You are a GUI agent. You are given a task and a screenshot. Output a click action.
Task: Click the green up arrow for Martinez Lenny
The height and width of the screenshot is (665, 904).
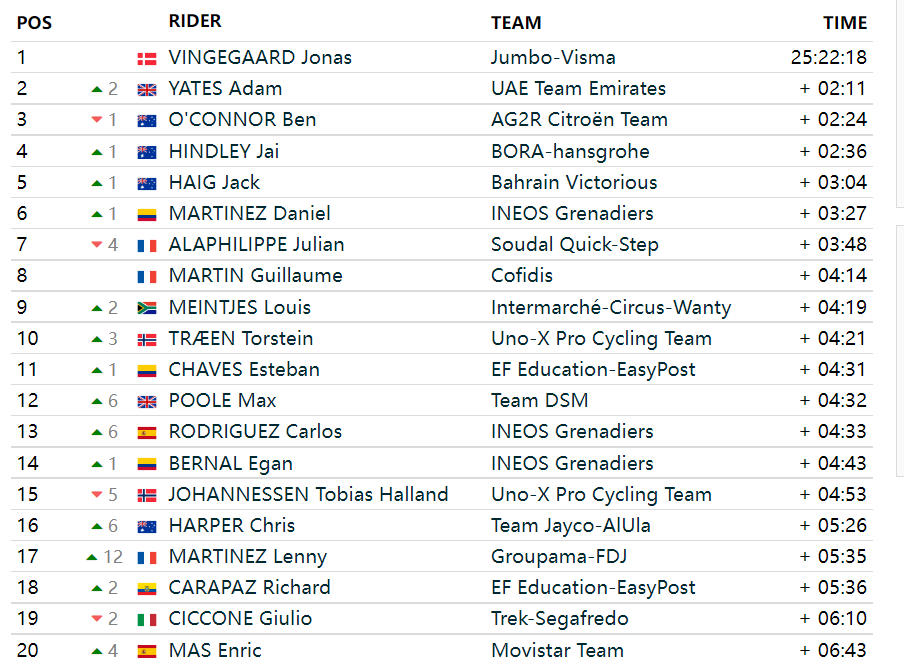pos(92,557)
